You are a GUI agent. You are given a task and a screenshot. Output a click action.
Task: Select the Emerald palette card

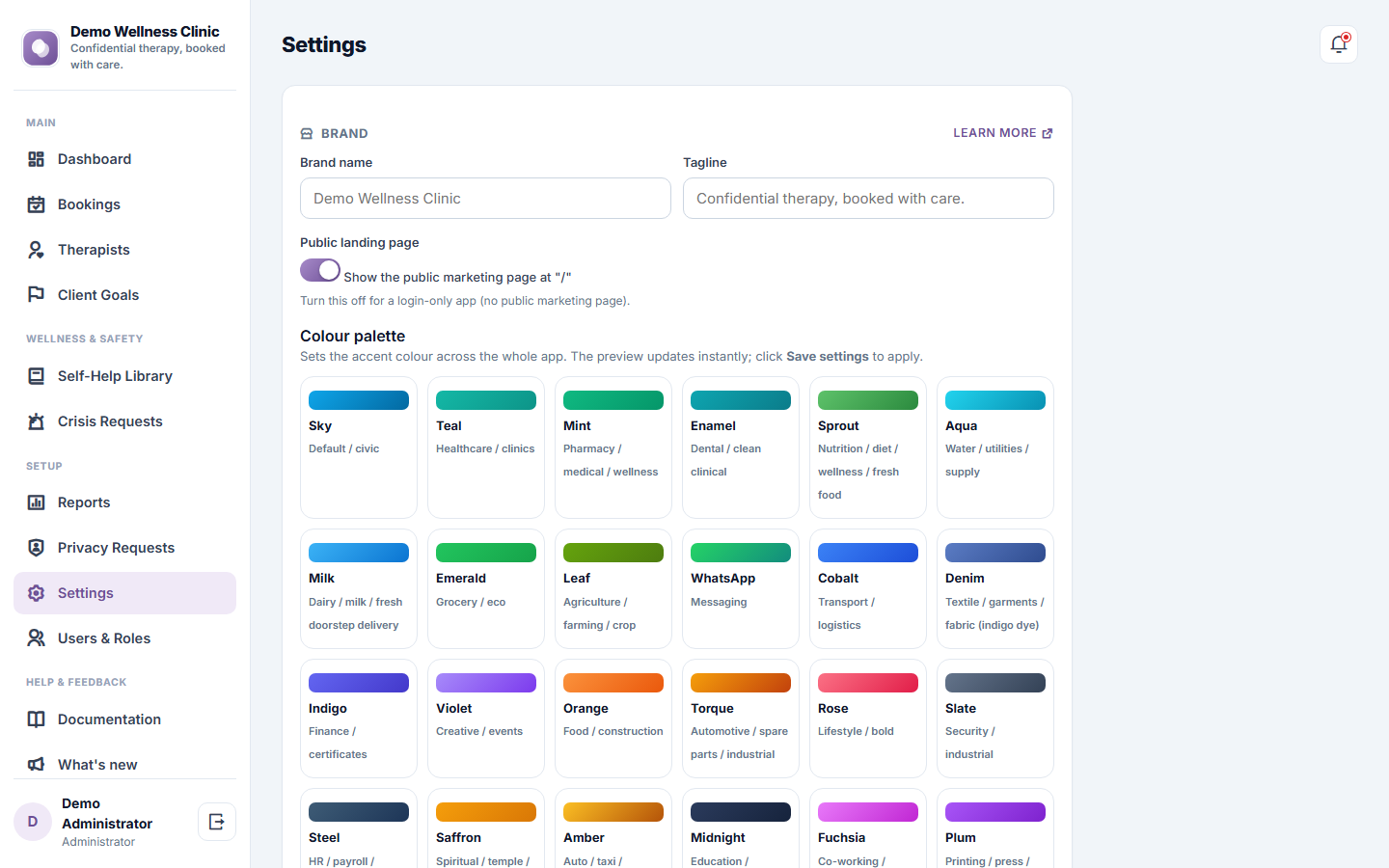(486, 588)
